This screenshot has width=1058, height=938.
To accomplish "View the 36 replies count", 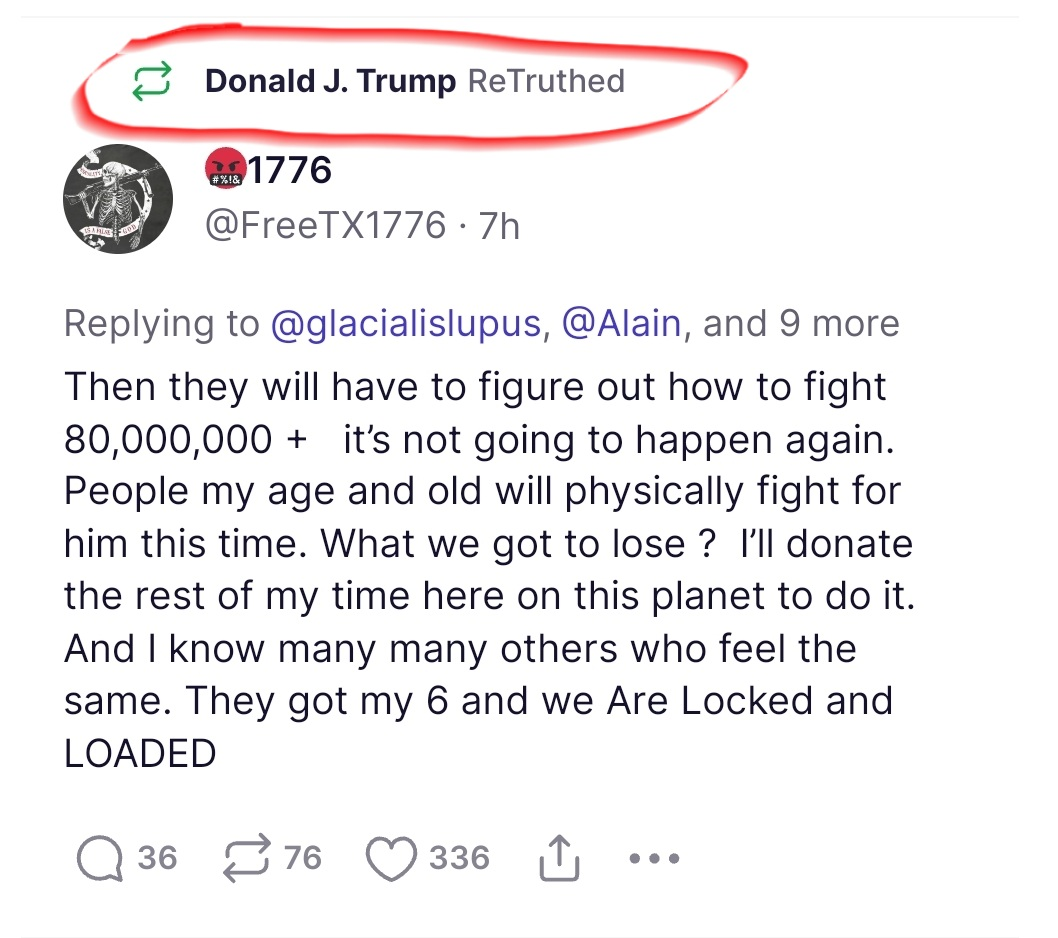I will pos(158,858).
